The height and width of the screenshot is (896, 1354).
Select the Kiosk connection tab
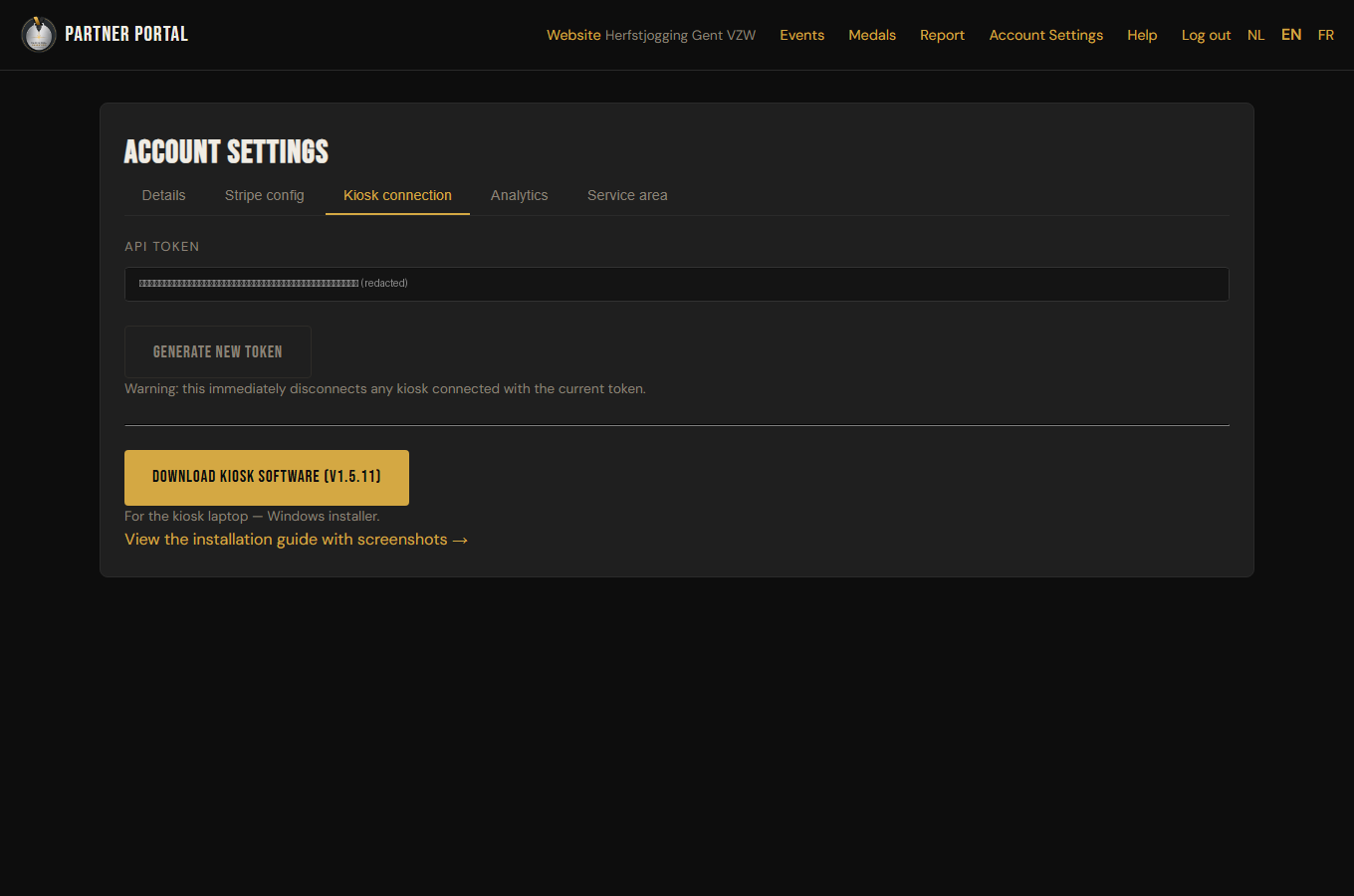397,195
